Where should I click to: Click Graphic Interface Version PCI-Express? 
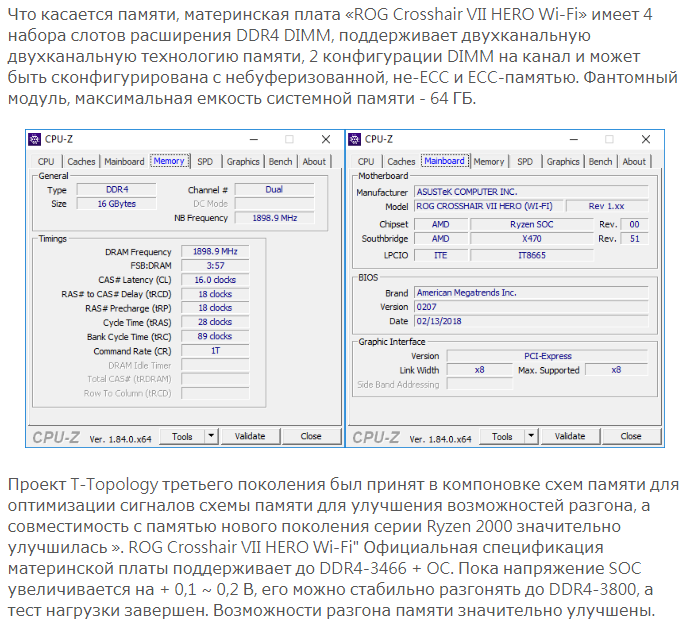click(x=548, y=356)
